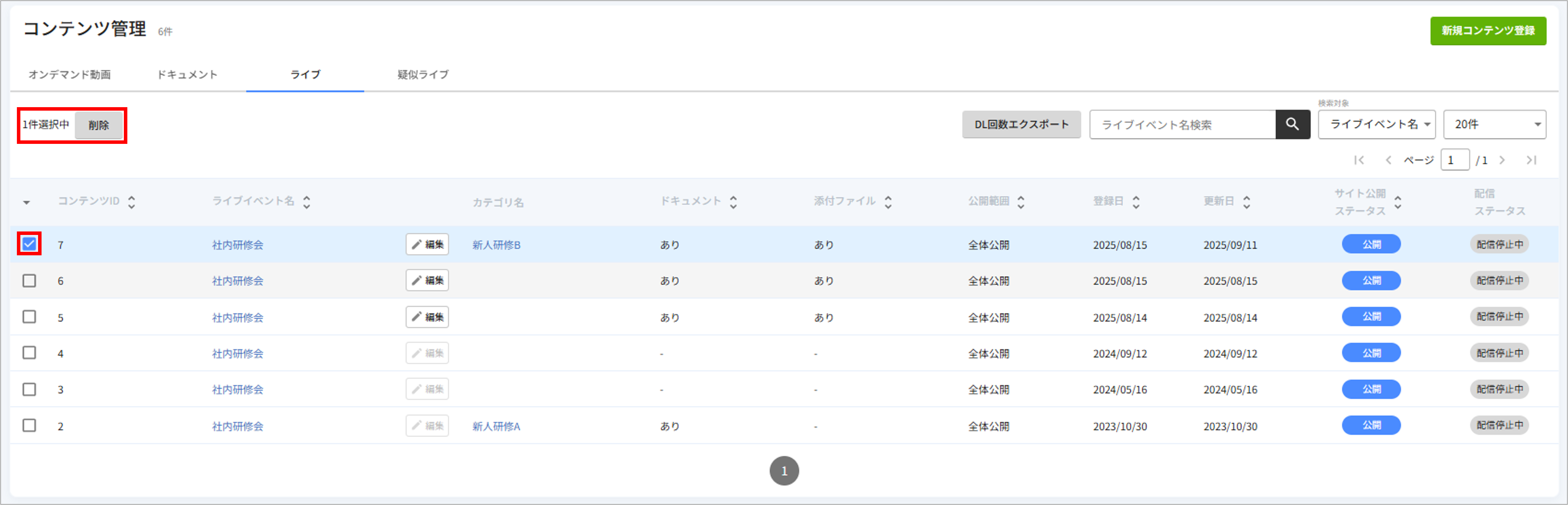Click 公開 status badge for row ID 7
Screen dimensions: 1568x505
[1371, 245]
